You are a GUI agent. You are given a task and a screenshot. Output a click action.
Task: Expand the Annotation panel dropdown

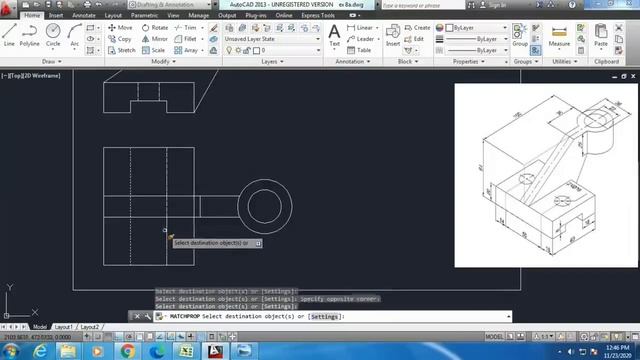[353, 61]
